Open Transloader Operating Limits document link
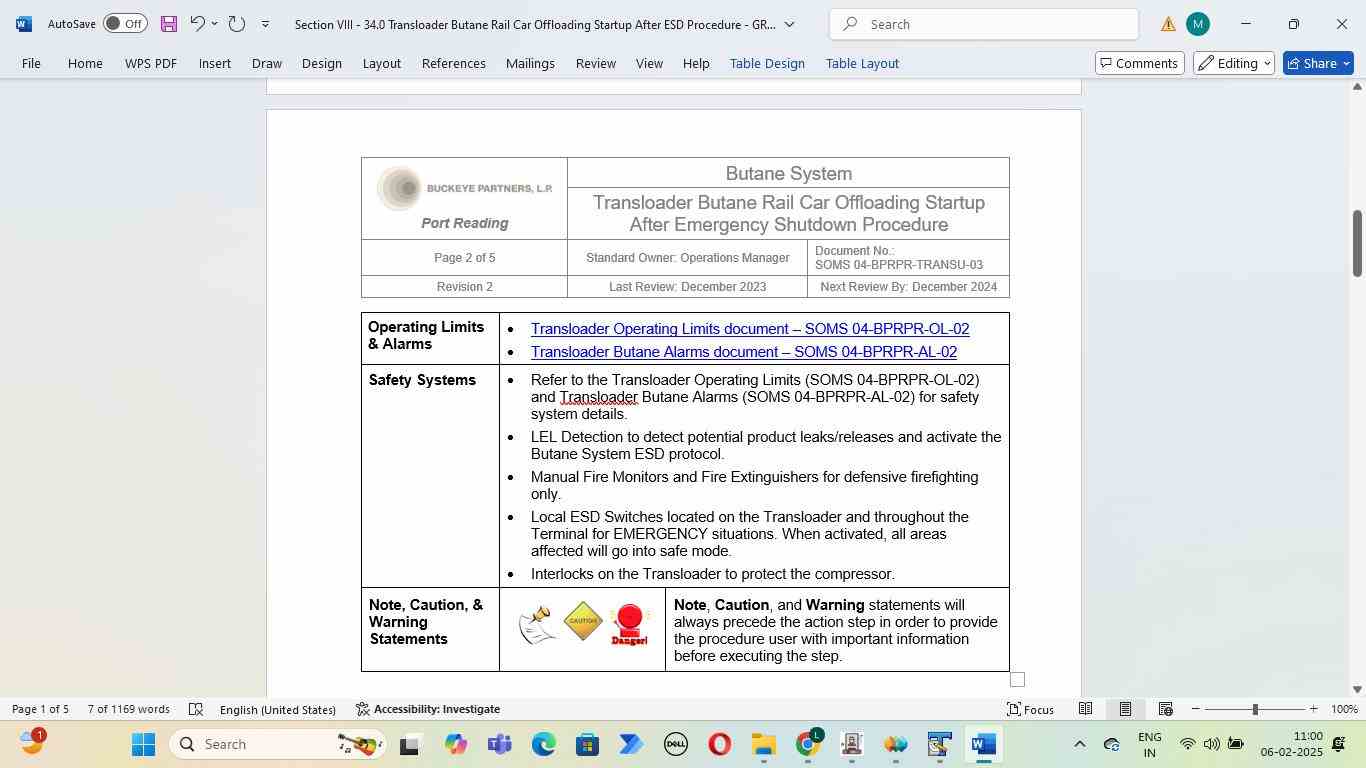The height and width of the screenshot is (768, 1366). 750,329
